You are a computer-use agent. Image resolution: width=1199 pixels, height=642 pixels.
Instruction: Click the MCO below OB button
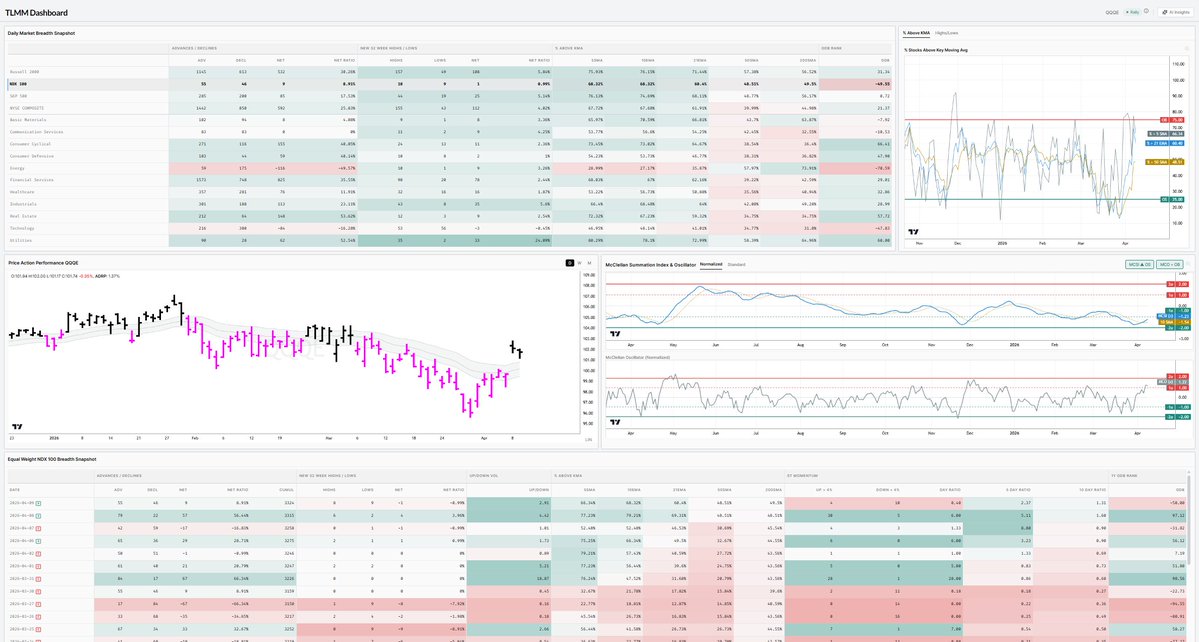tap(1169, 264)
